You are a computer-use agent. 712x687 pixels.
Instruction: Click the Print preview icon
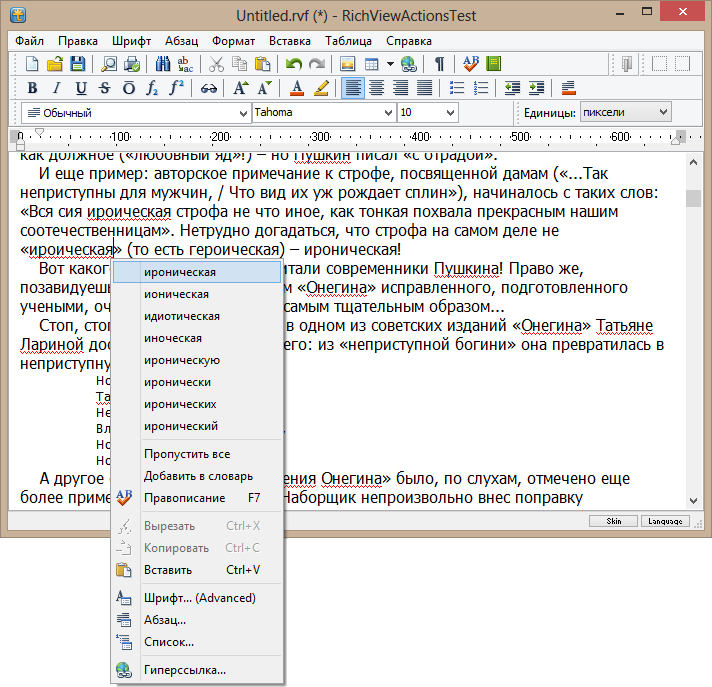[109, 64]
